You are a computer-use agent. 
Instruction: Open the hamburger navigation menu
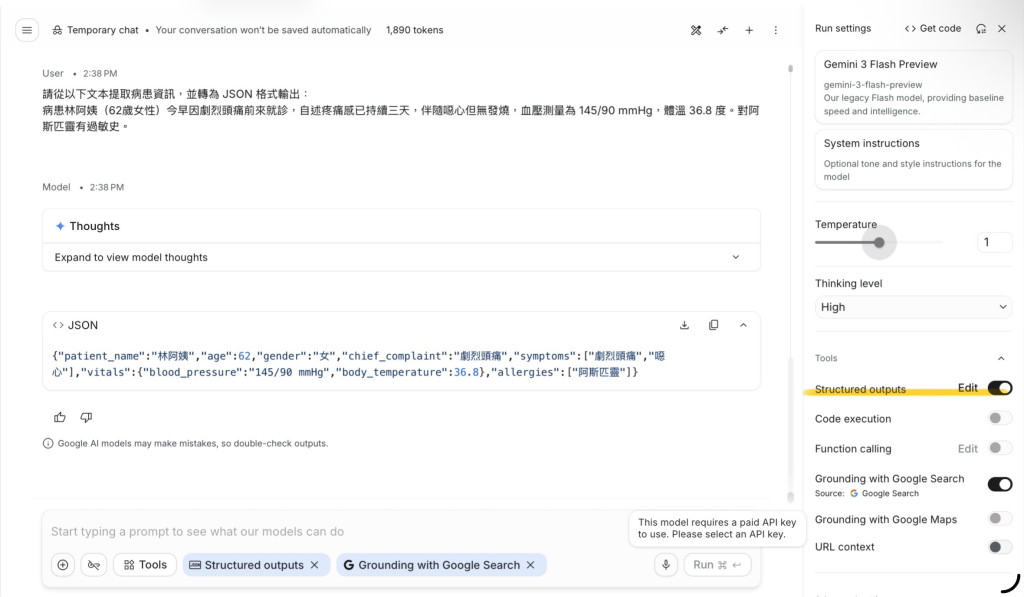(x=27, y=30)
